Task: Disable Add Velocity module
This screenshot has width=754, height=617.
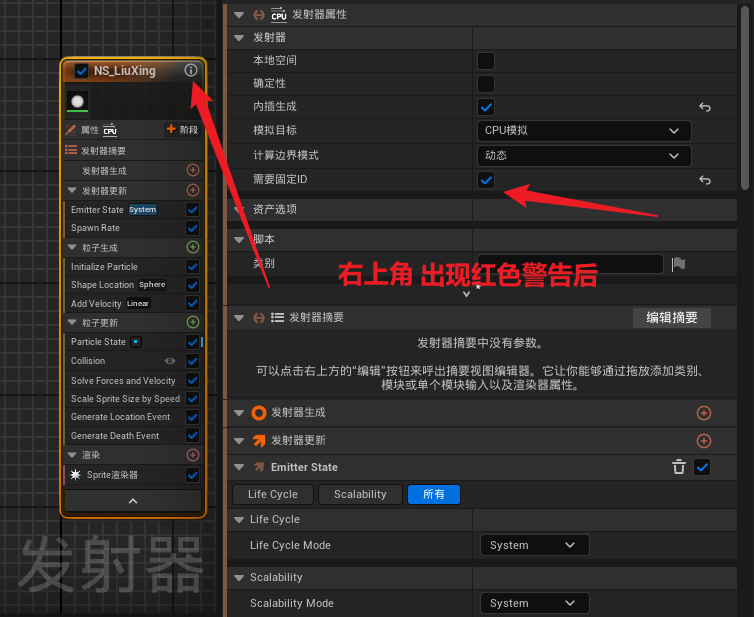Action: coord(192,303)
